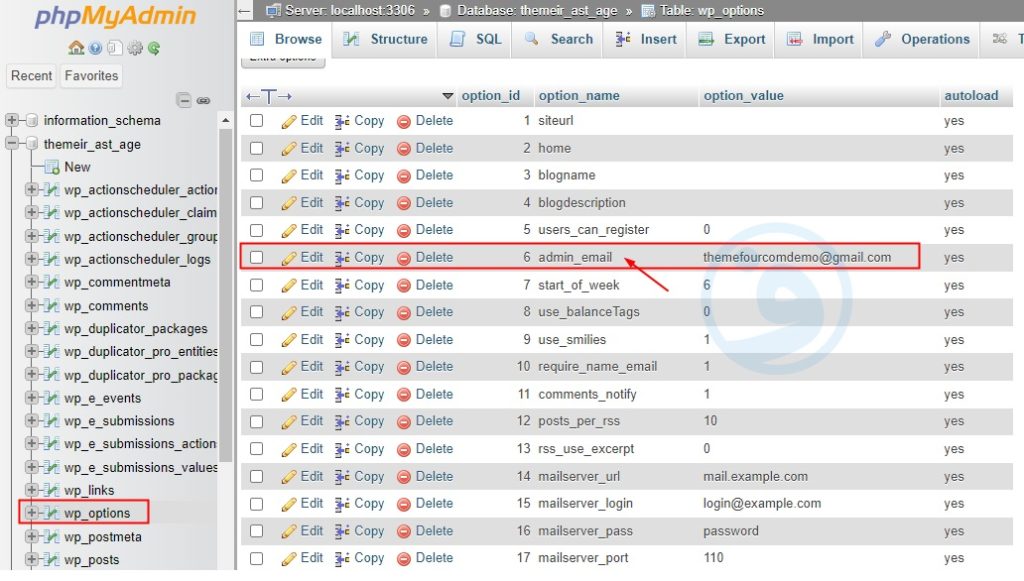Click the option_value cell themefourcomdemo@gmail.com
This screenshot has width=1024, height=581.
[x=797, y=257]
